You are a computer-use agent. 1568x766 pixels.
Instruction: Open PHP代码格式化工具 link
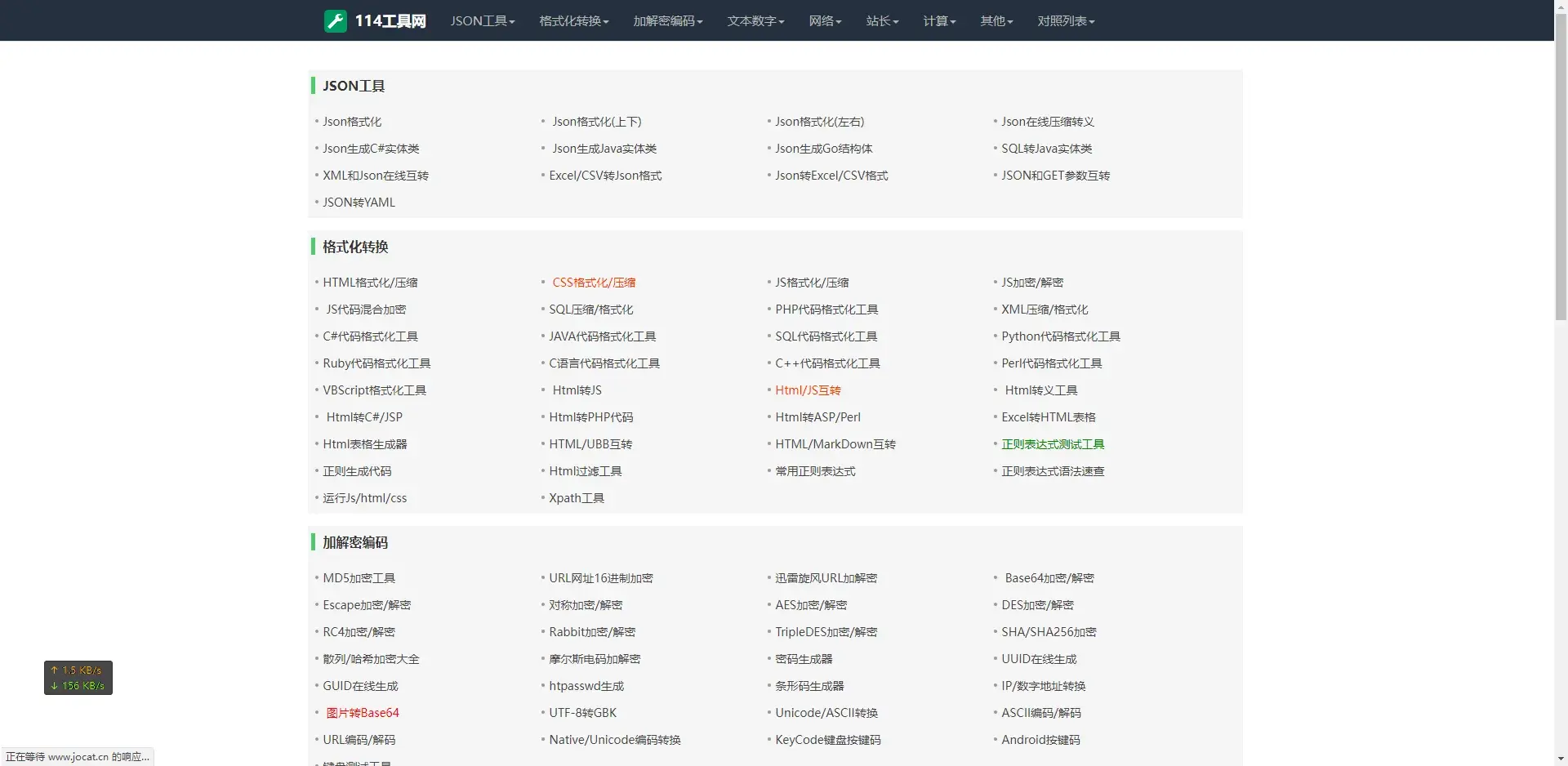point(826,310)
